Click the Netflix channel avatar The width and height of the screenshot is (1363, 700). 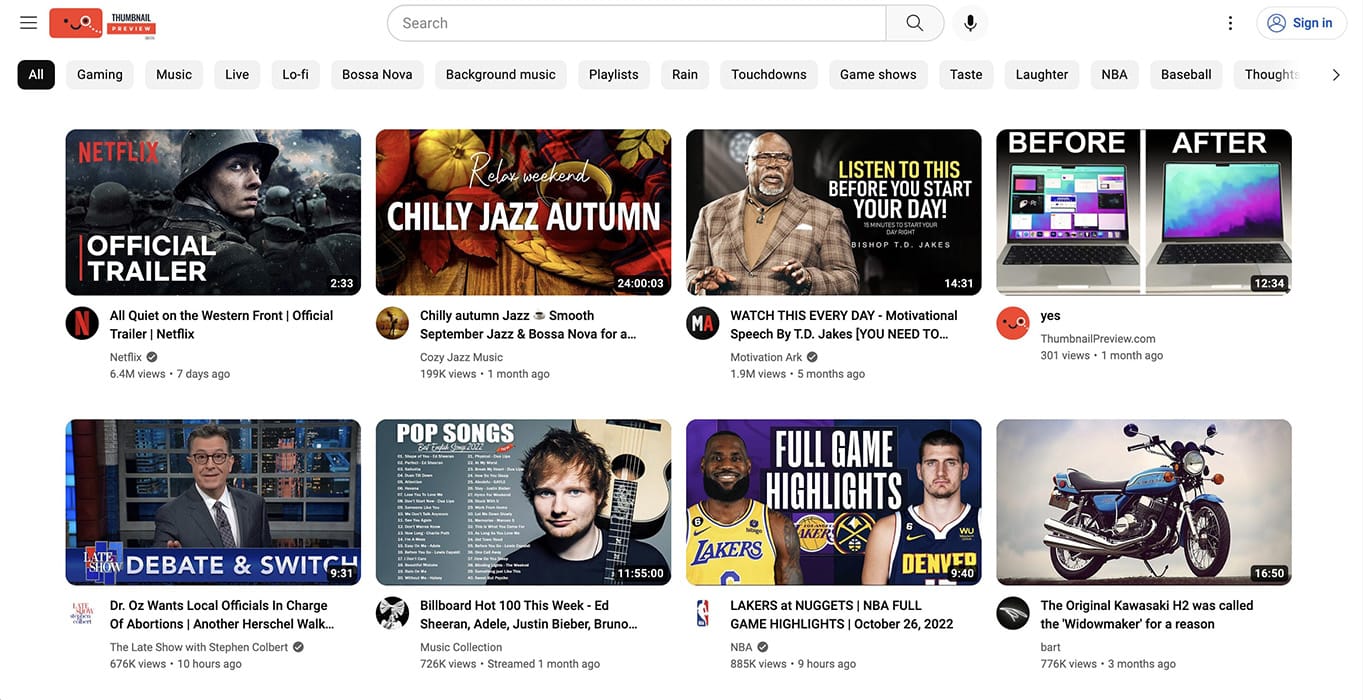(82, 323)
